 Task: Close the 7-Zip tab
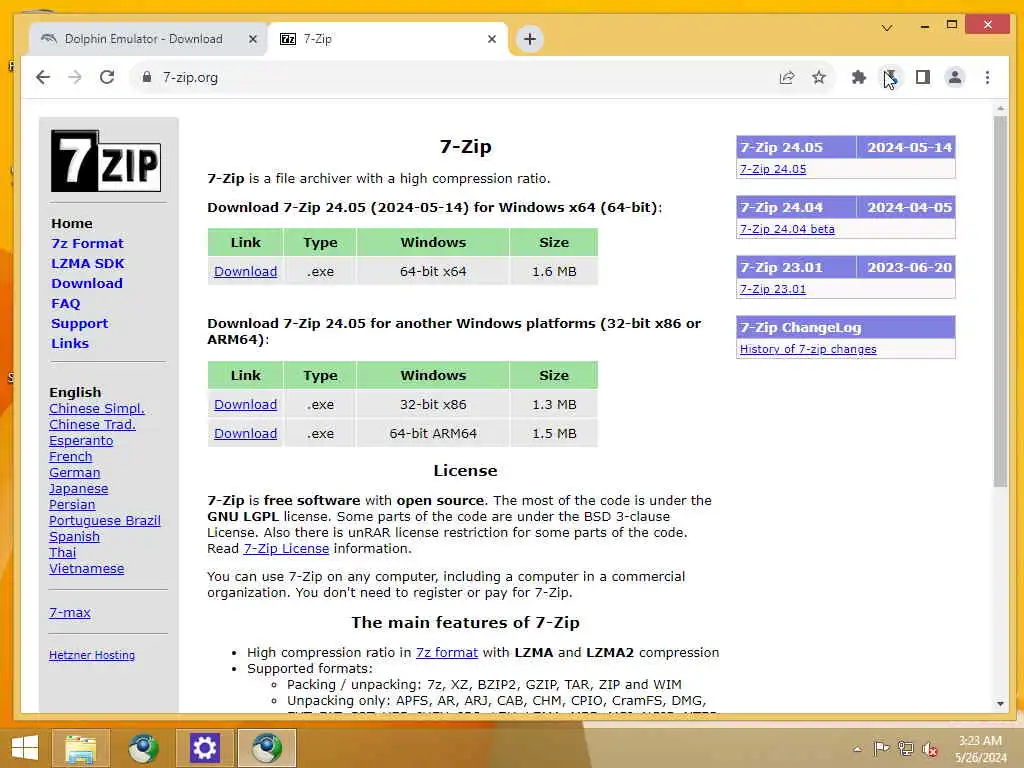(492, 39)
